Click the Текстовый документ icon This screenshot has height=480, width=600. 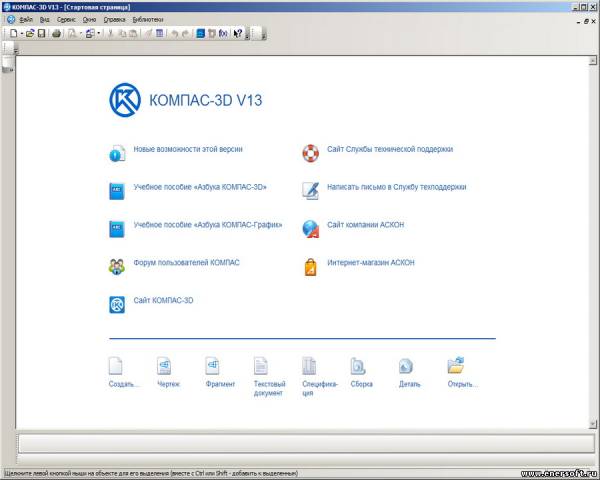[261, 366]
